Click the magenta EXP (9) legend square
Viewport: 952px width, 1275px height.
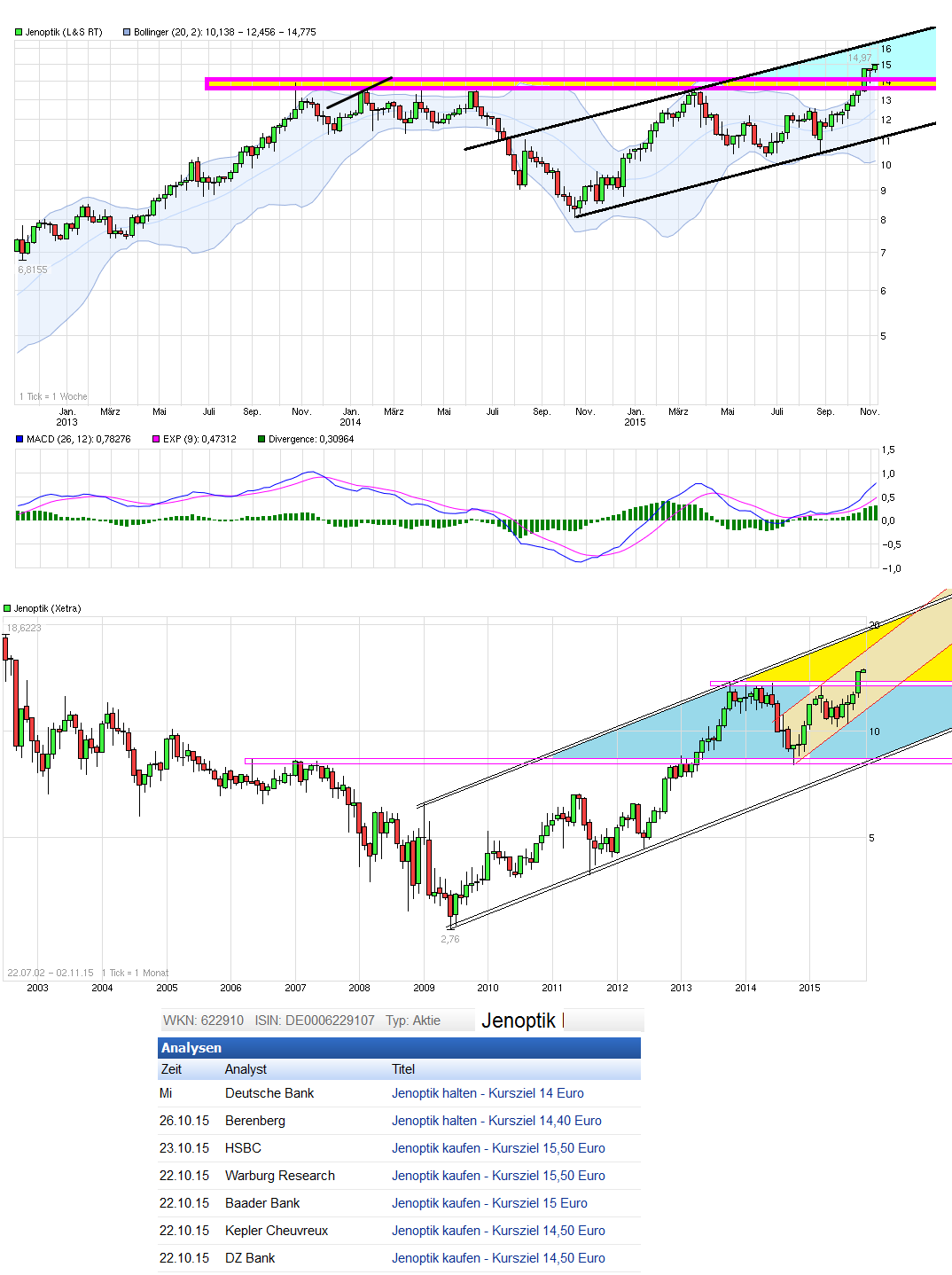(156, 439)
